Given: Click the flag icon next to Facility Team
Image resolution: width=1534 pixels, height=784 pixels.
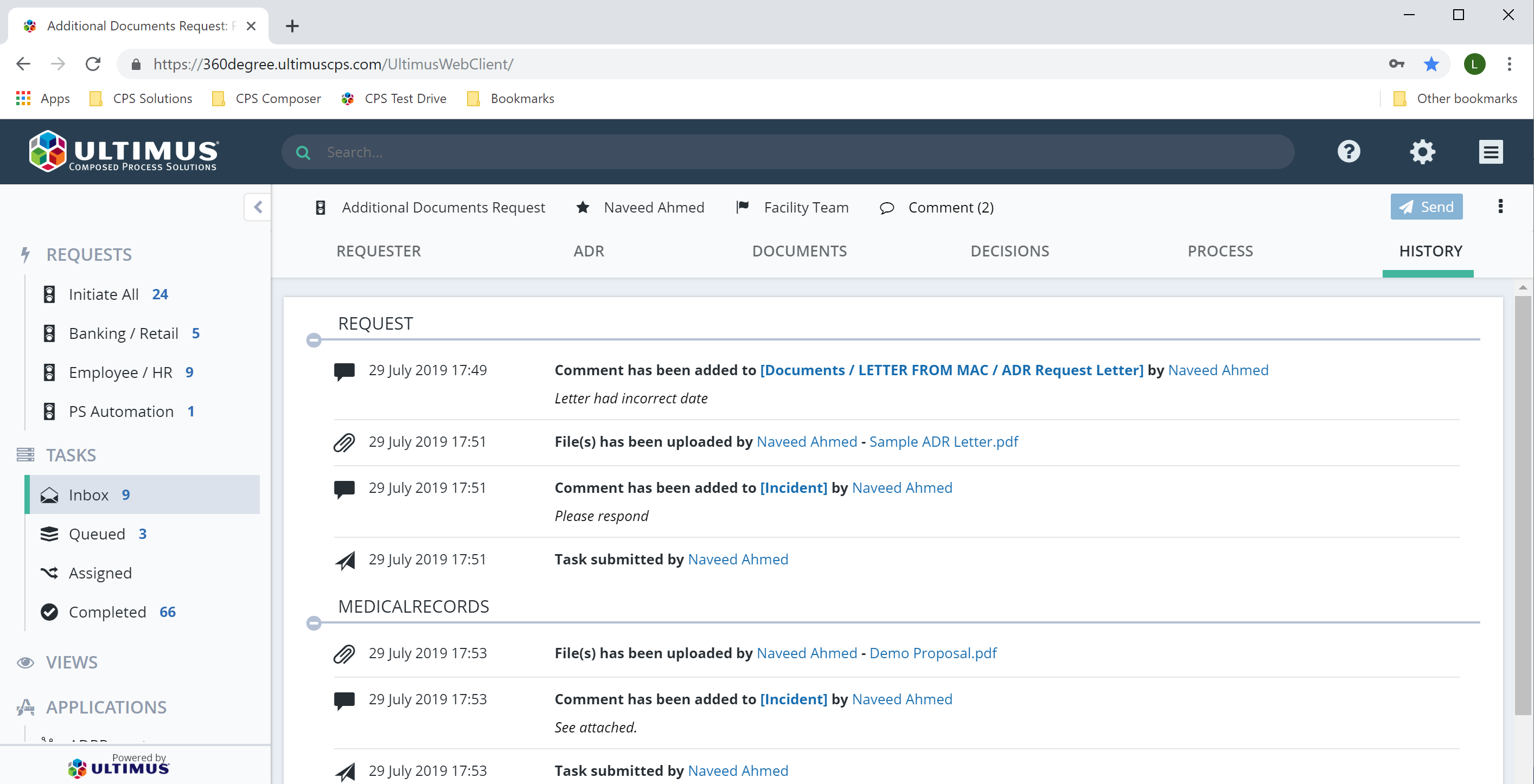Looking at the screenshot, I should [742, 207].
